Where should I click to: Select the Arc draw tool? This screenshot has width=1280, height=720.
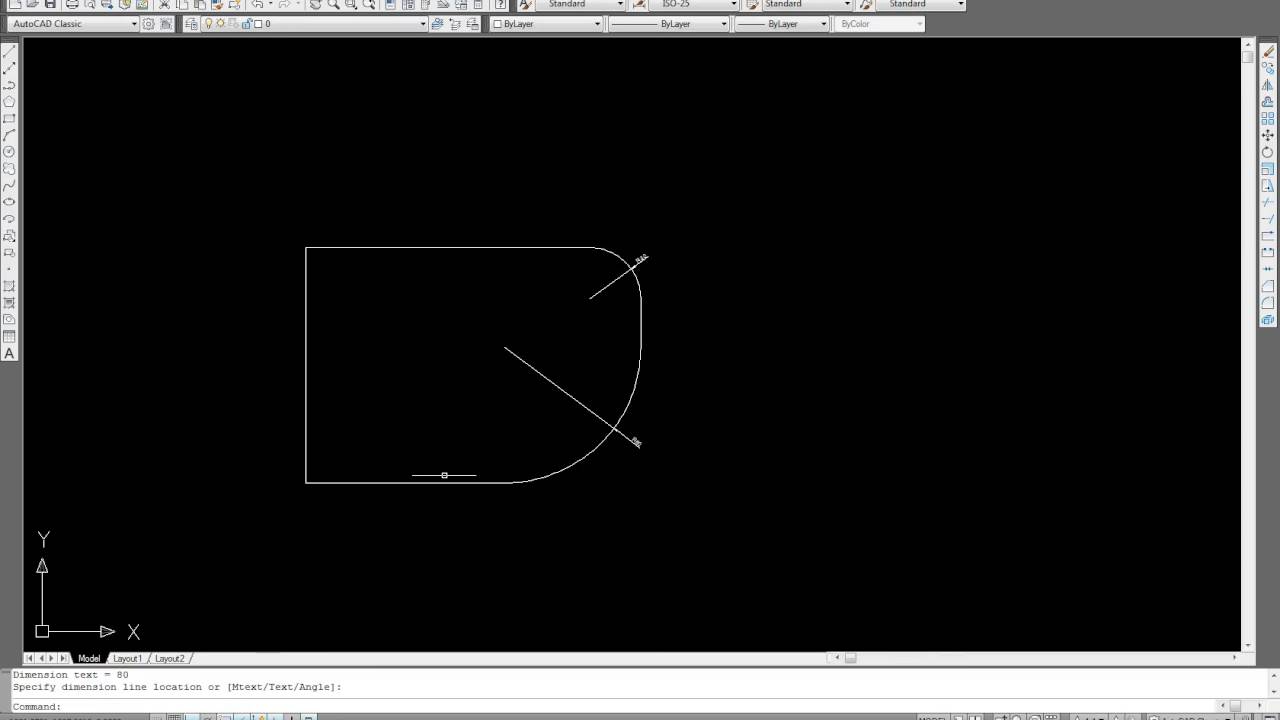9,135
